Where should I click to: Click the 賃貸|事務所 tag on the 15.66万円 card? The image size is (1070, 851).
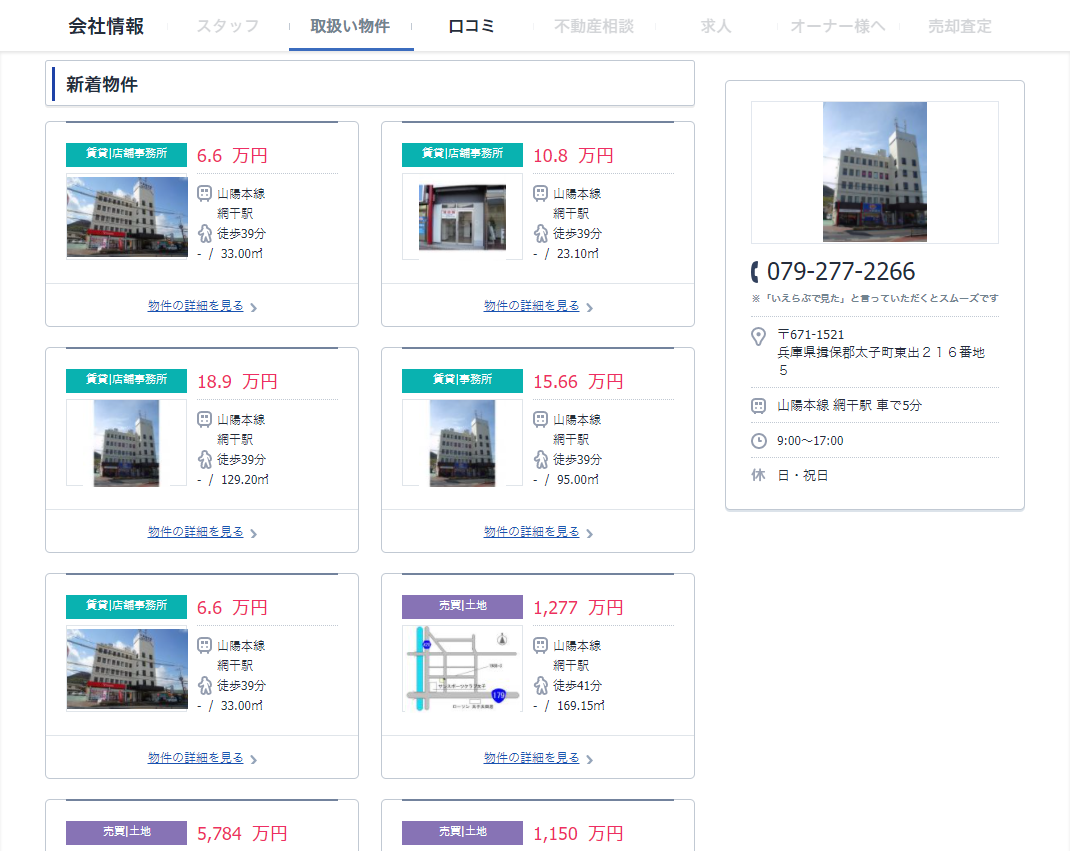click(x=463, y=380)
